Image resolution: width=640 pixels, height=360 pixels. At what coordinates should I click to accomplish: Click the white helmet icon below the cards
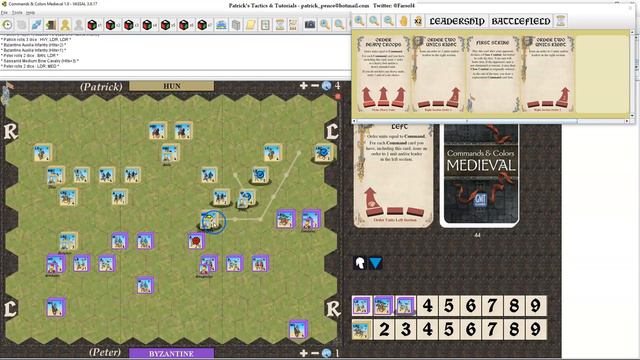tap(360, 263)
